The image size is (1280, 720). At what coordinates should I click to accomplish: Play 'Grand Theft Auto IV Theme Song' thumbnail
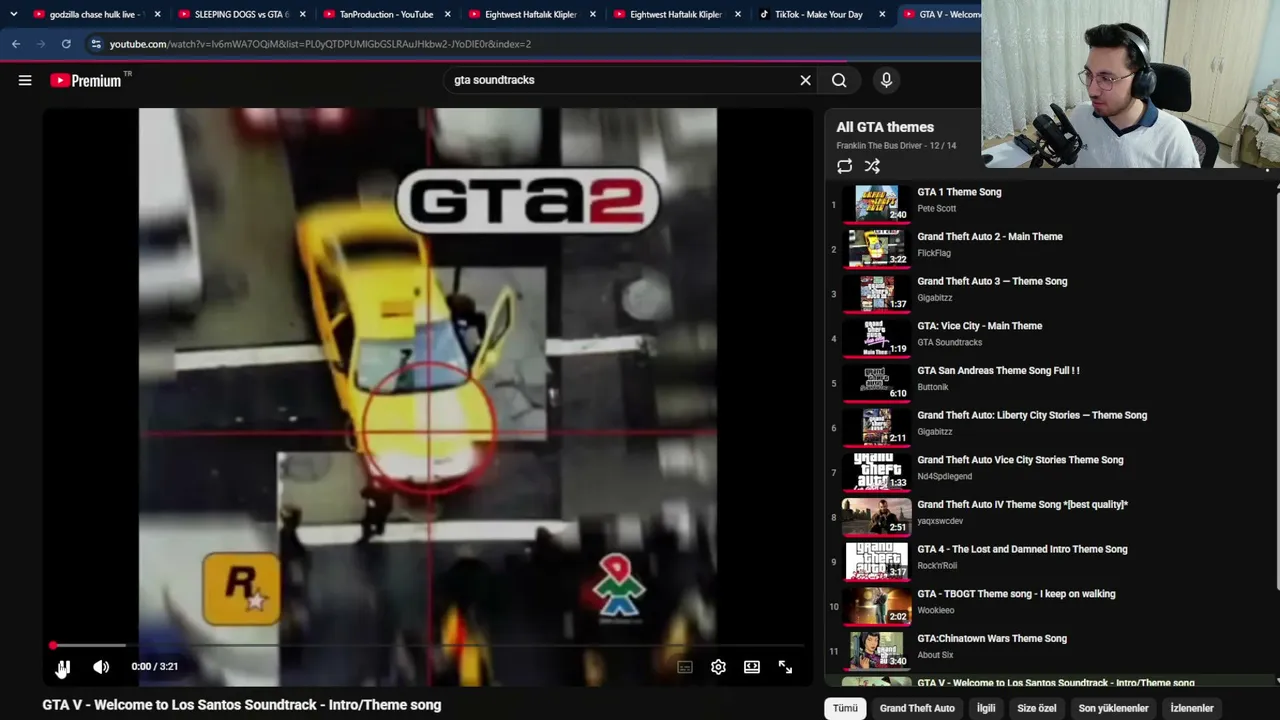click(x=877, y=516)
